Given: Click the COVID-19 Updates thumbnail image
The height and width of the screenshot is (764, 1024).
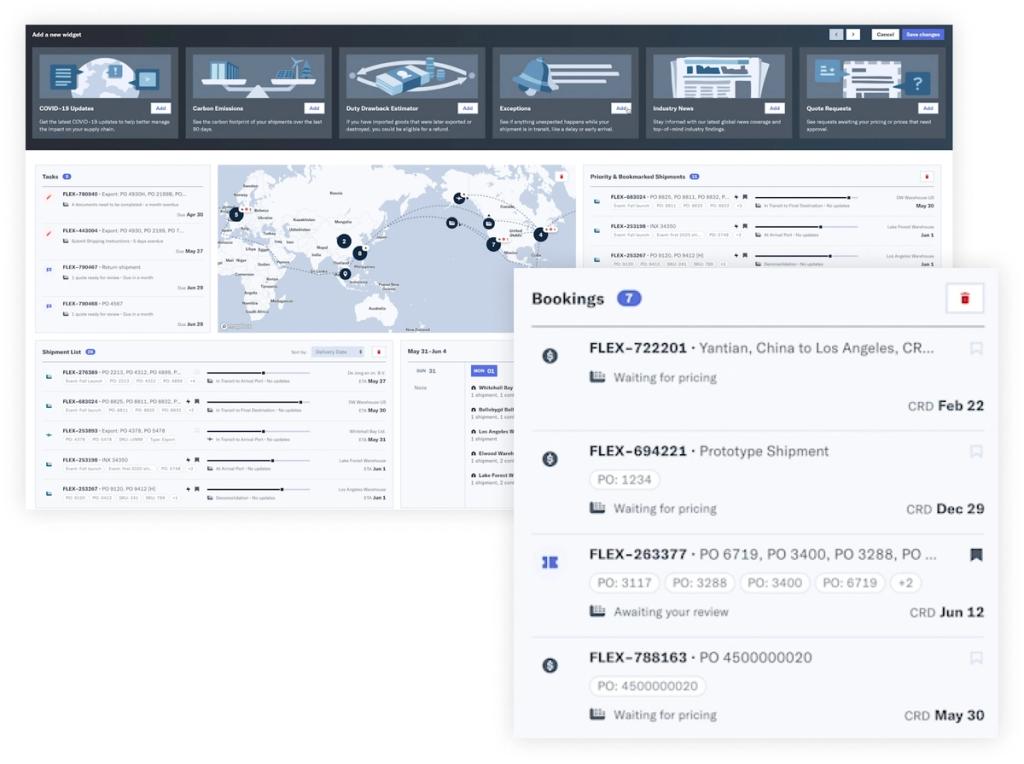Looking at the screenshot, I should (x=105, y=77).
